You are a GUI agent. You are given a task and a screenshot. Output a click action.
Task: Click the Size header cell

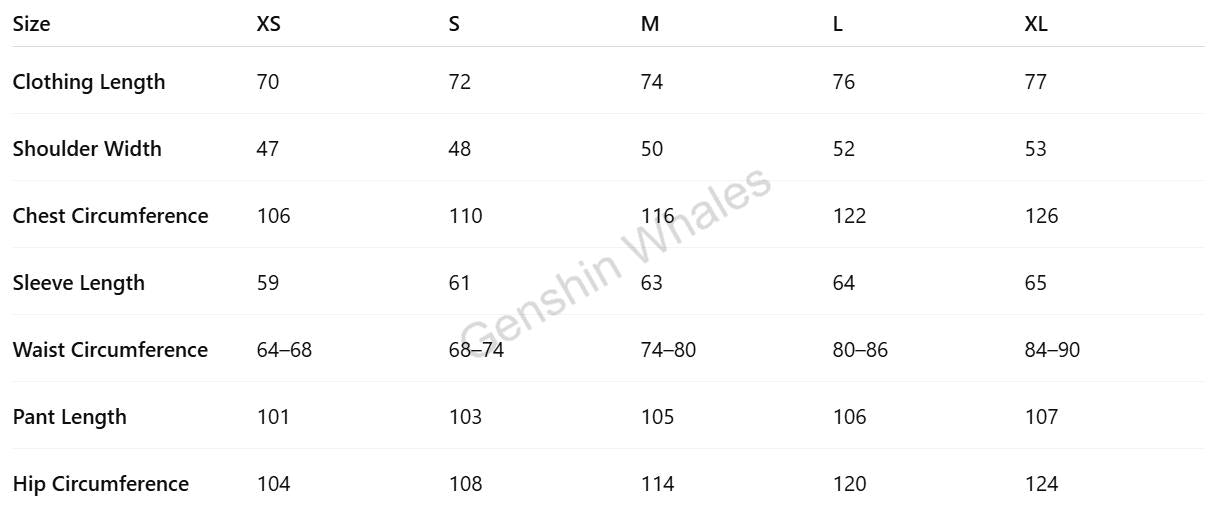[x=31, y=24]
